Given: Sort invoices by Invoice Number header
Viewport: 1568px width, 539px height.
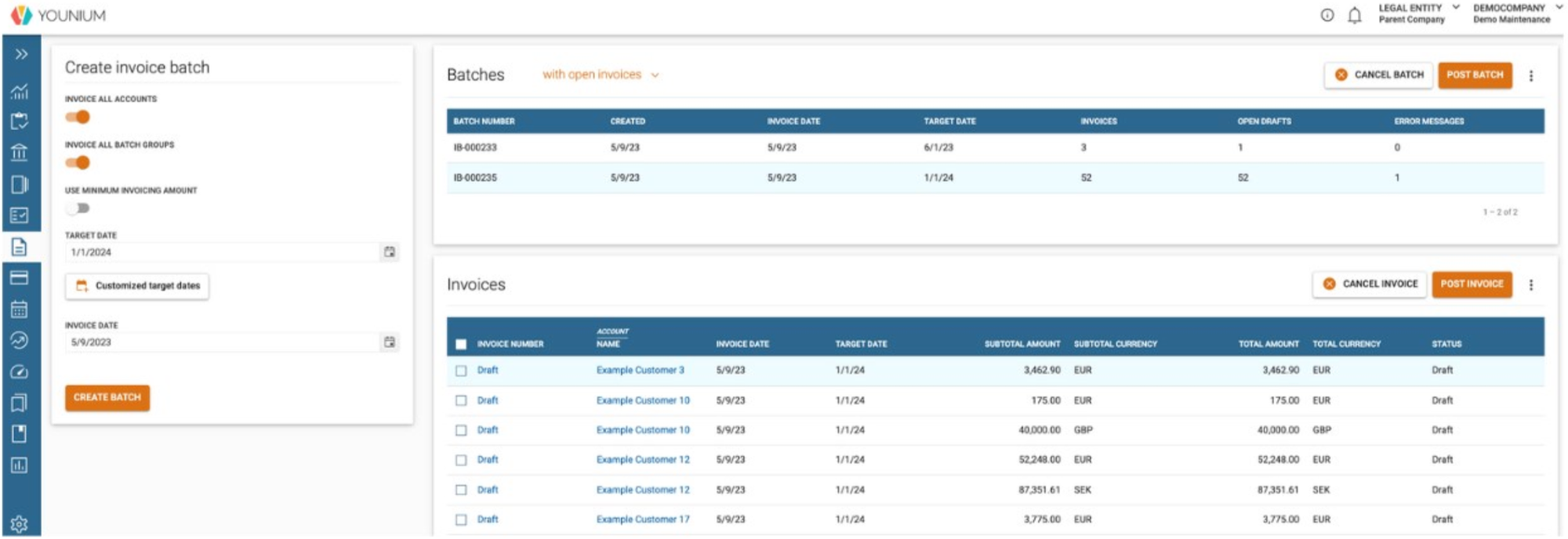Looking at the screenshot, I should click(x=510, y=344).
